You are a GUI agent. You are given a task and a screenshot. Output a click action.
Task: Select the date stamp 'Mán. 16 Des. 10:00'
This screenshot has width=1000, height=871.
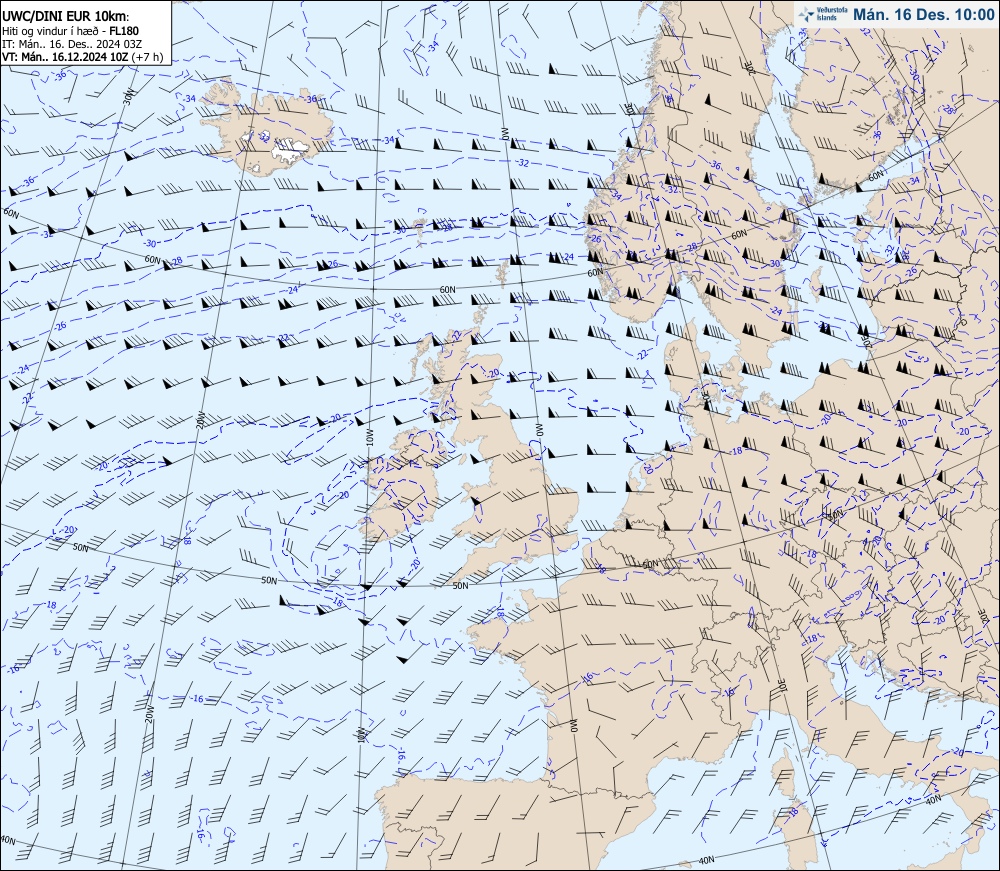pyautogui.click(x=923, y=14)
